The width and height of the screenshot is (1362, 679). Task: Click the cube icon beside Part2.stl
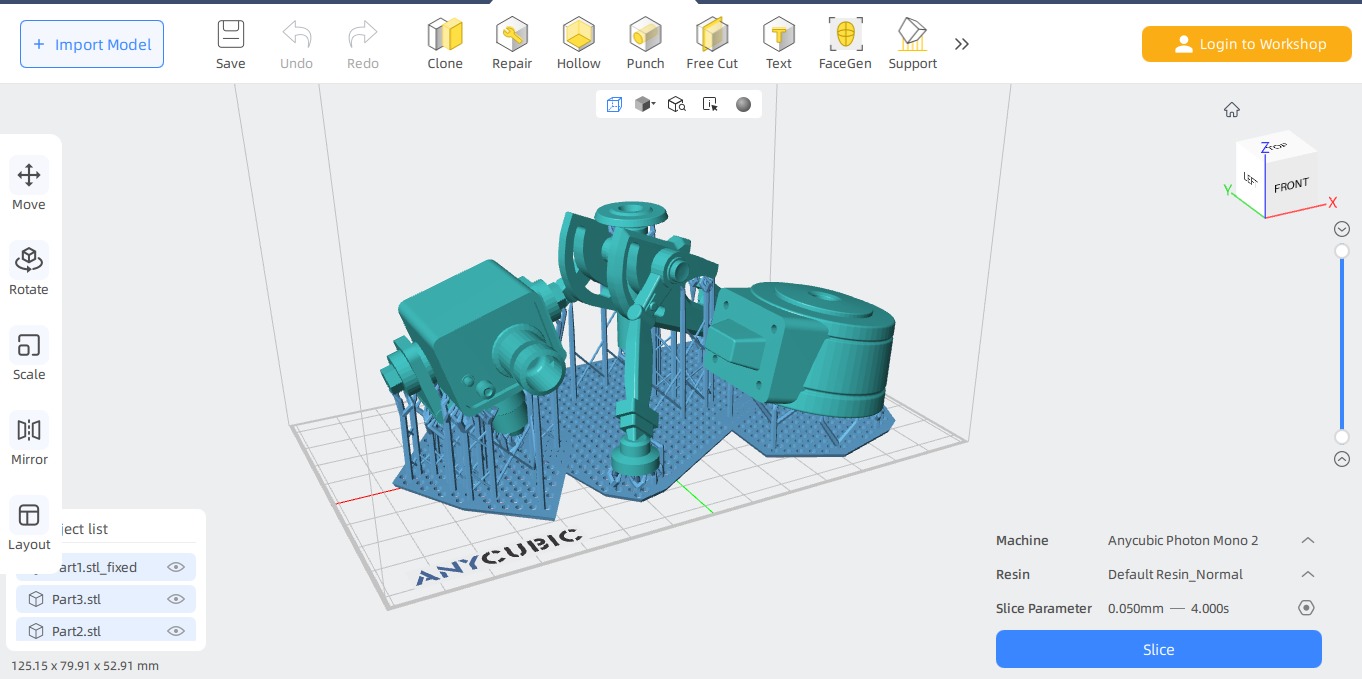click(x=36, y=631)
